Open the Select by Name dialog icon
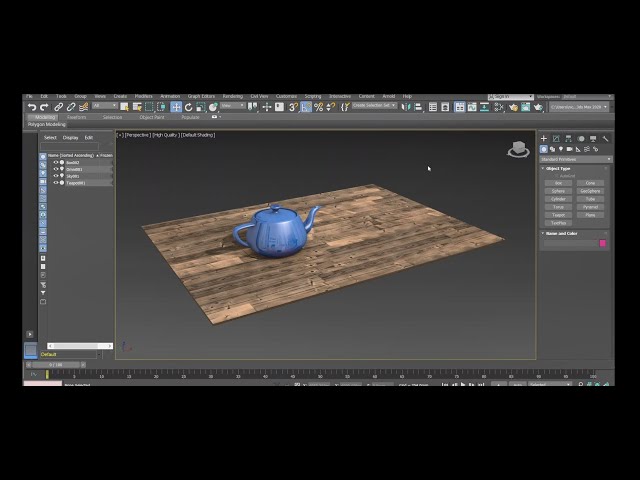This screenshot has width=640, height=480. pyautogui.click(x=137, y=107)
